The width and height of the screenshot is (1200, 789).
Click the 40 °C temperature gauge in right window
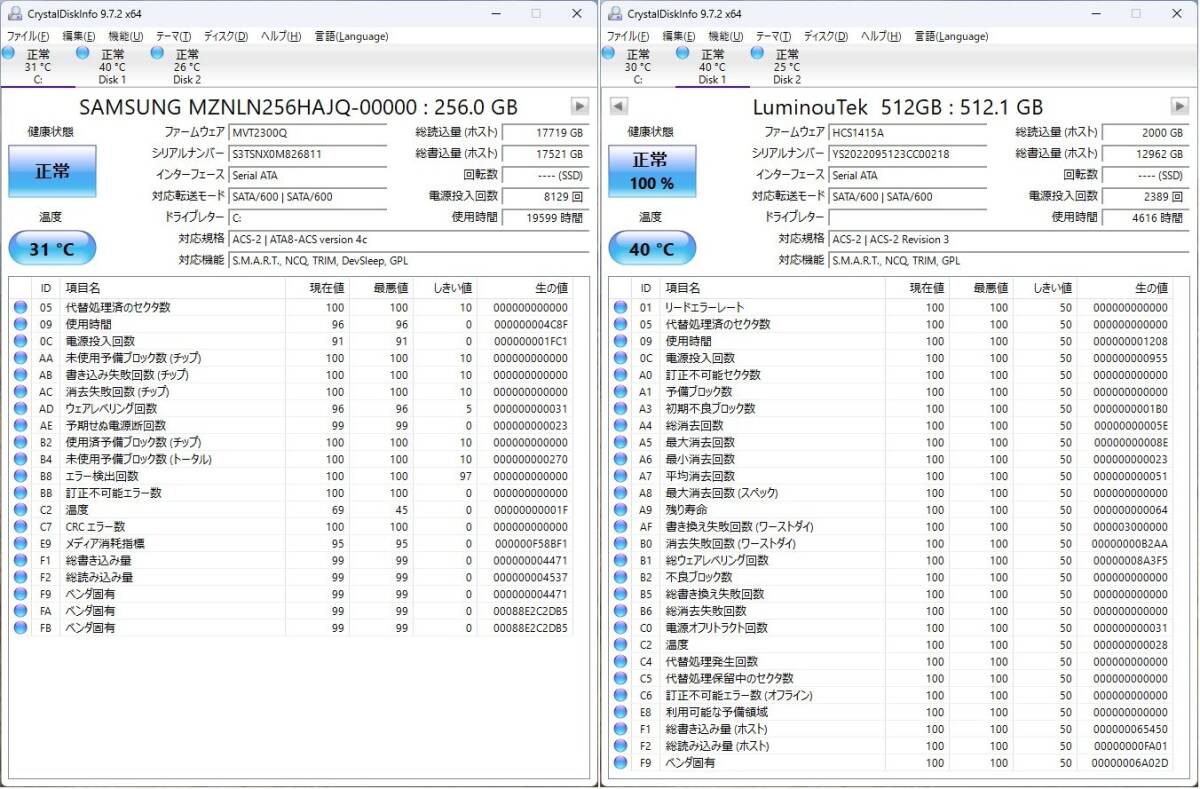(652, 247)
